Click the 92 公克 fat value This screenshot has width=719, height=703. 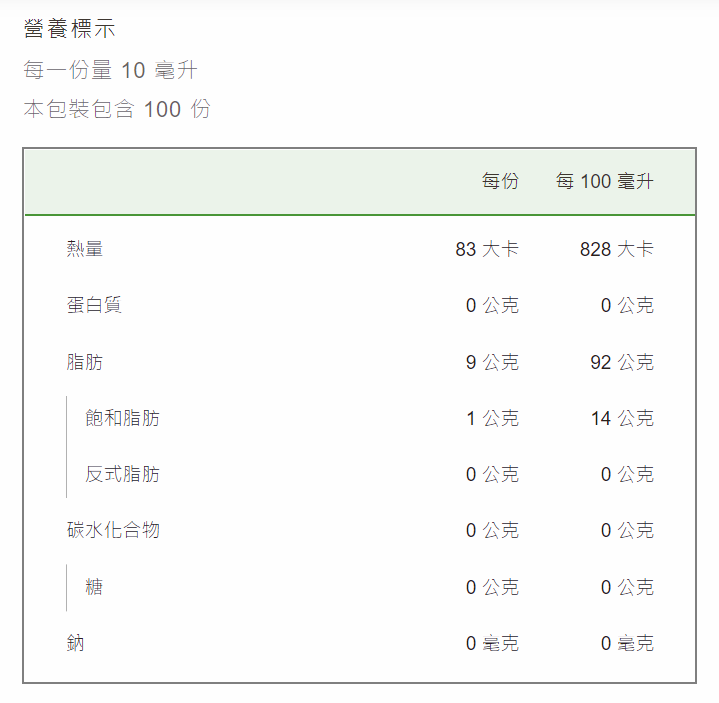coord(622,362)
